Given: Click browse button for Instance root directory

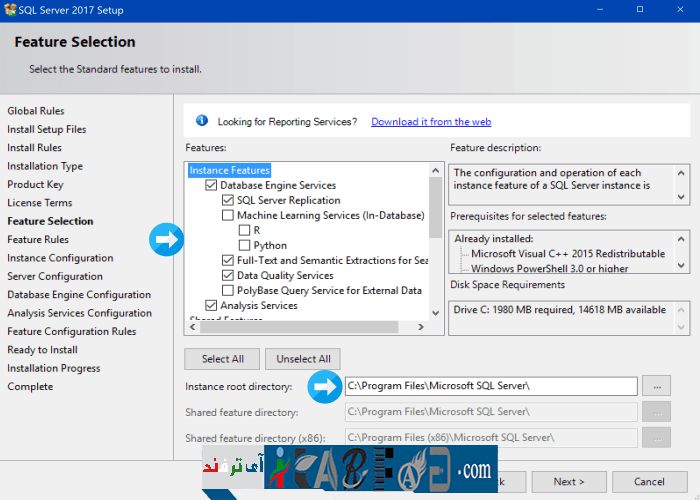Looking at the screenshot, I should point(656,386).
